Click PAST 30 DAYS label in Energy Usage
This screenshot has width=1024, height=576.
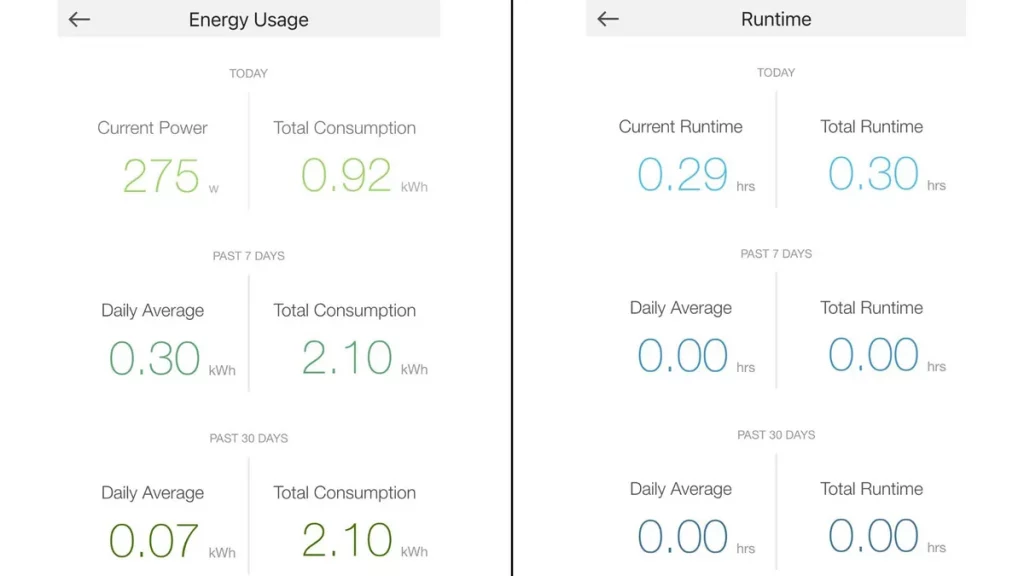pyautogui.click(x=248, y=438)
